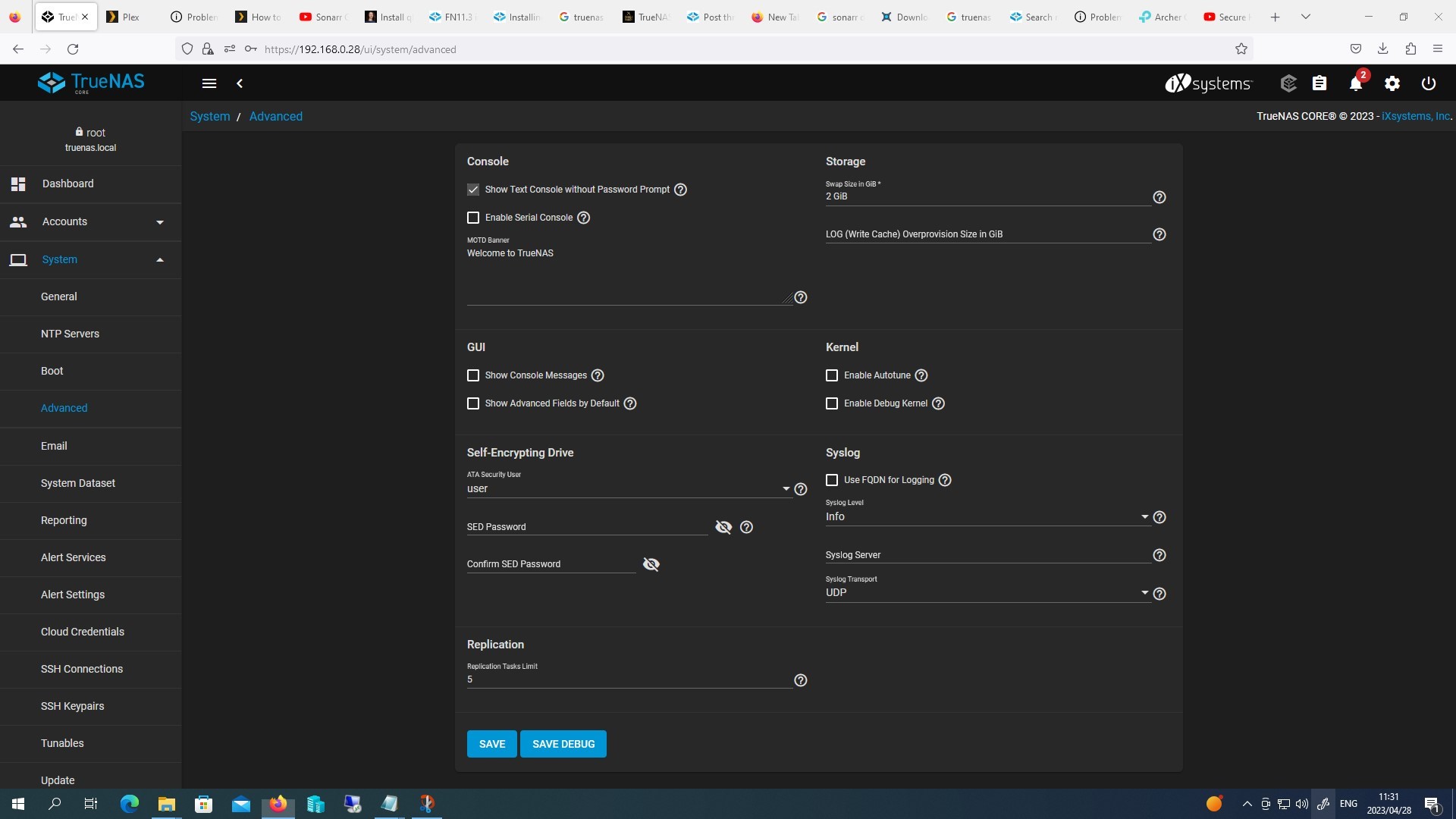The height and width of the screenshot is (819, 1456).
Task: Check Show Console Messages
Action: point(473,375)
